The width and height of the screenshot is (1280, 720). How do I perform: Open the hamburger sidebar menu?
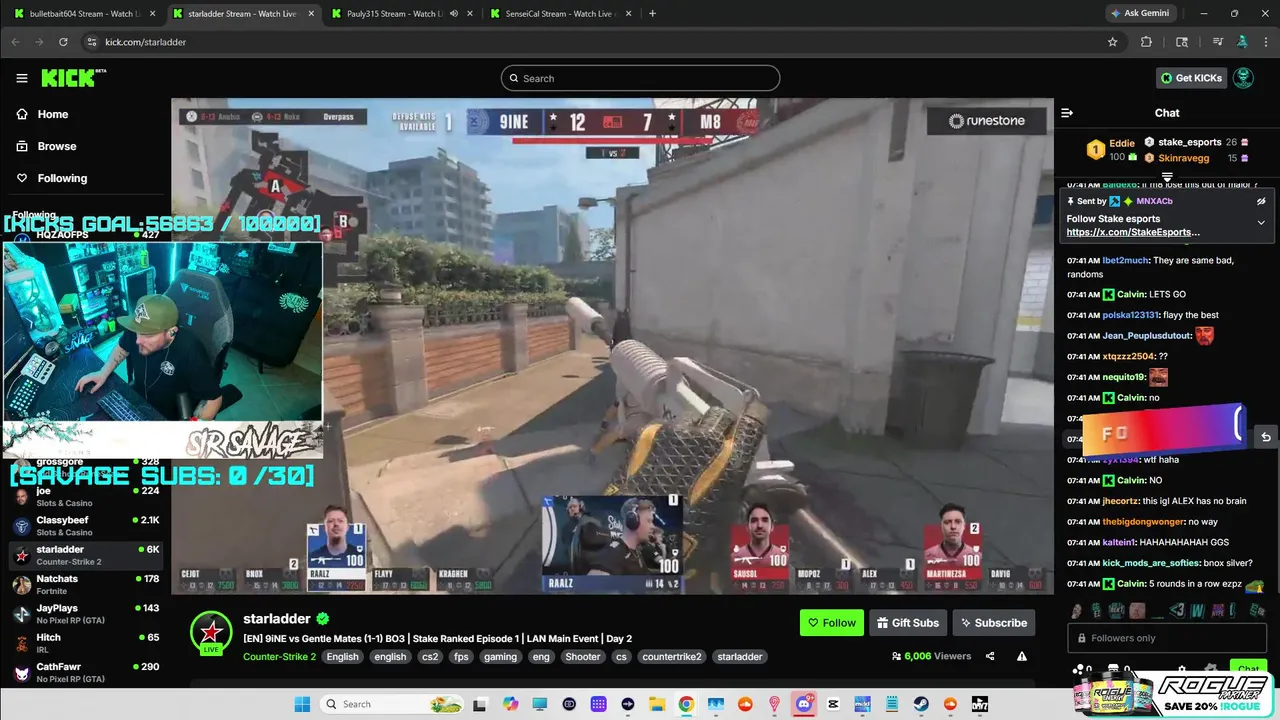tap(21, 78)
